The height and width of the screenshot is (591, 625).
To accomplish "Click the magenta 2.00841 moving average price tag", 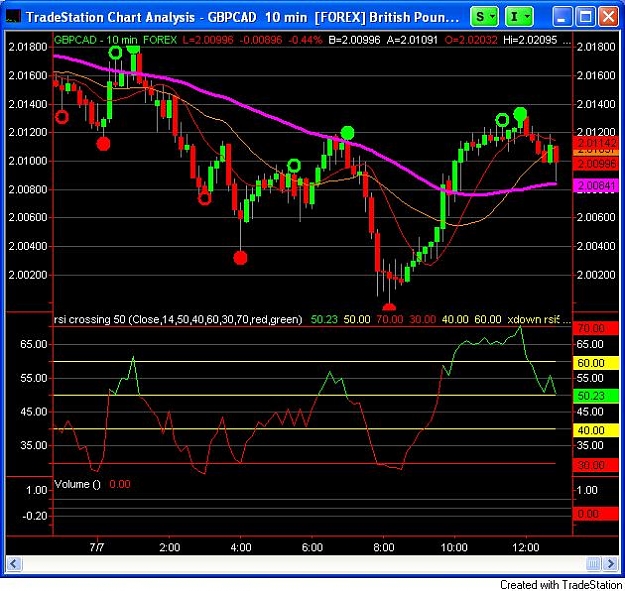I will [596, 186].
